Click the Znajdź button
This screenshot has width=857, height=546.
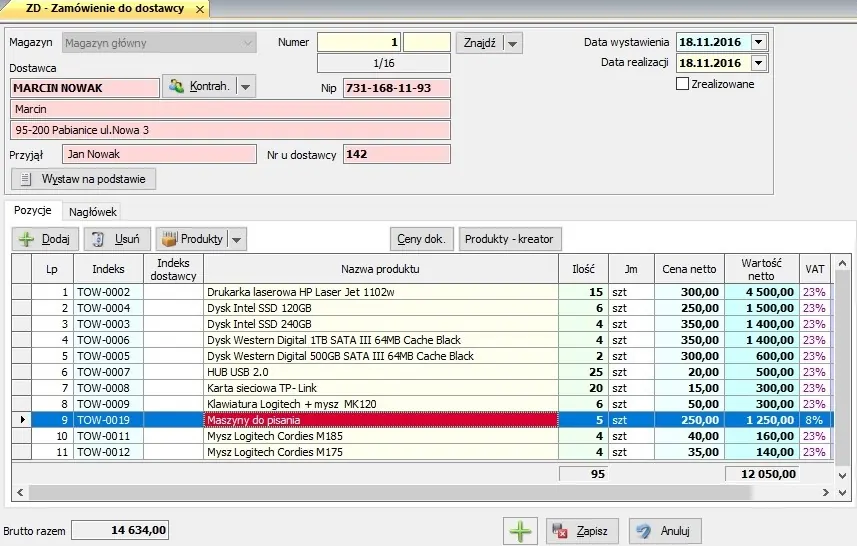click(x=479, y=43)
